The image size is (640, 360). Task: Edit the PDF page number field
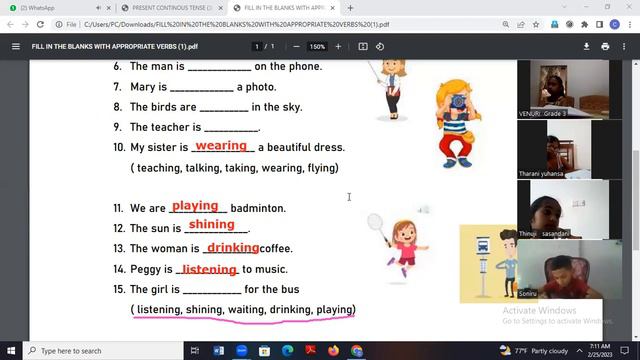coord(257,47)
